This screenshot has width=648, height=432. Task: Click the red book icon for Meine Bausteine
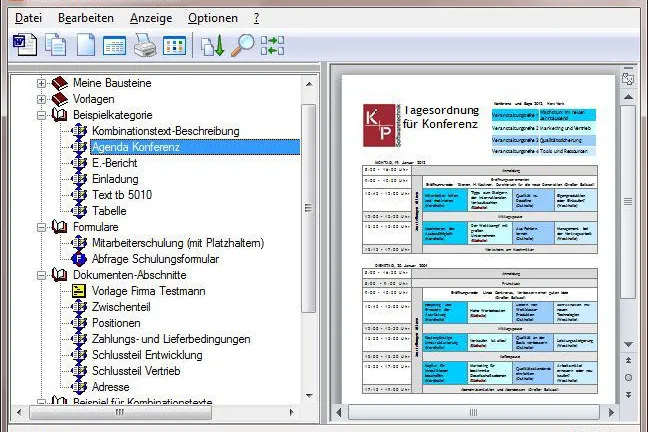(60, 83)
